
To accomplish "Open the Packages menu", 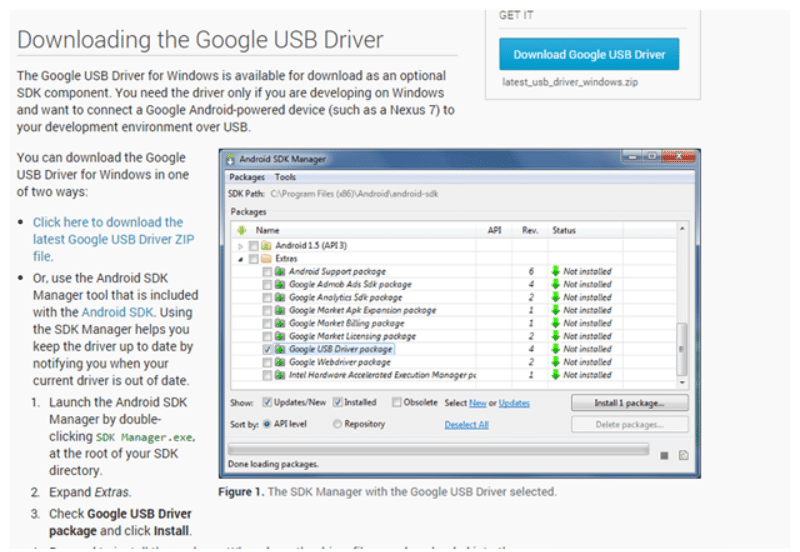I will 247,177.
